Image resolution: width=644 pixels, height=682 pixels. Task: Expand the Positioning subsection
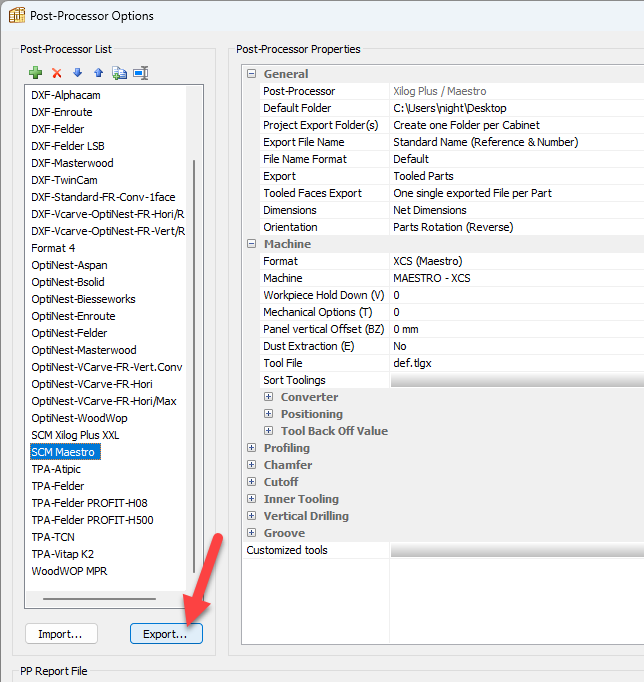coord(269,414)
